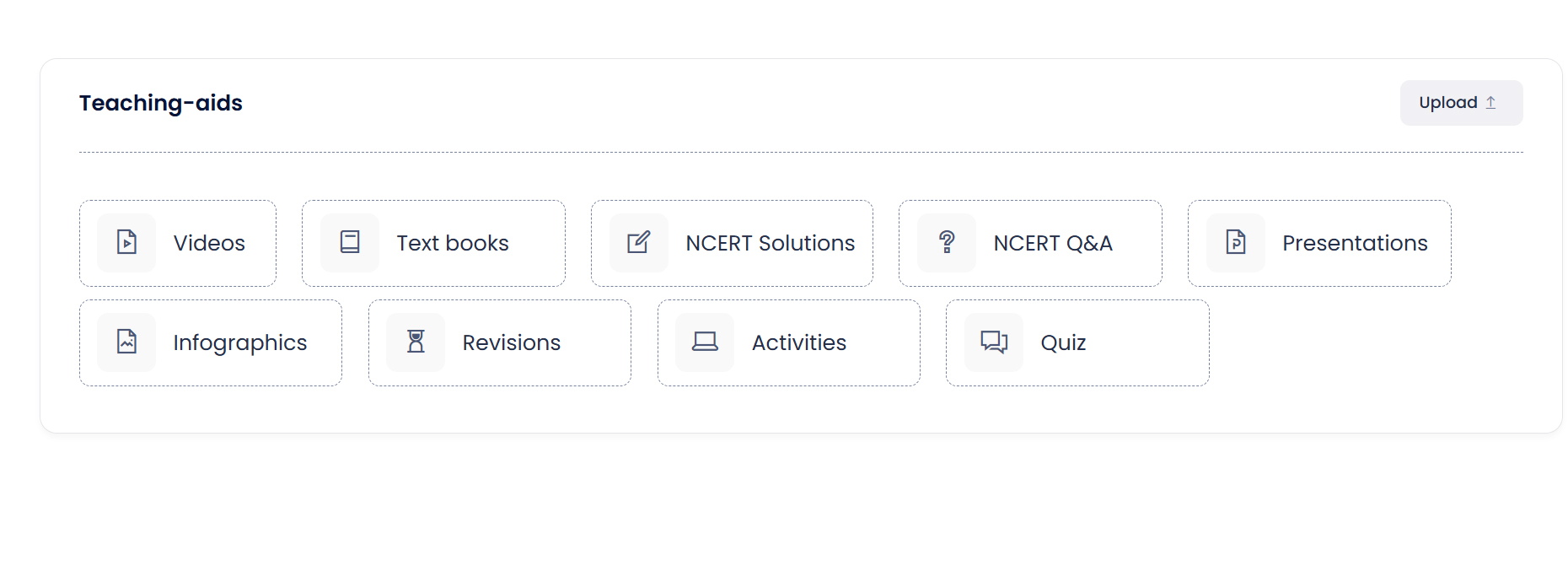1568x566 pixels.
Task: Select the Revisions label
Action: (x=512, y=342)
